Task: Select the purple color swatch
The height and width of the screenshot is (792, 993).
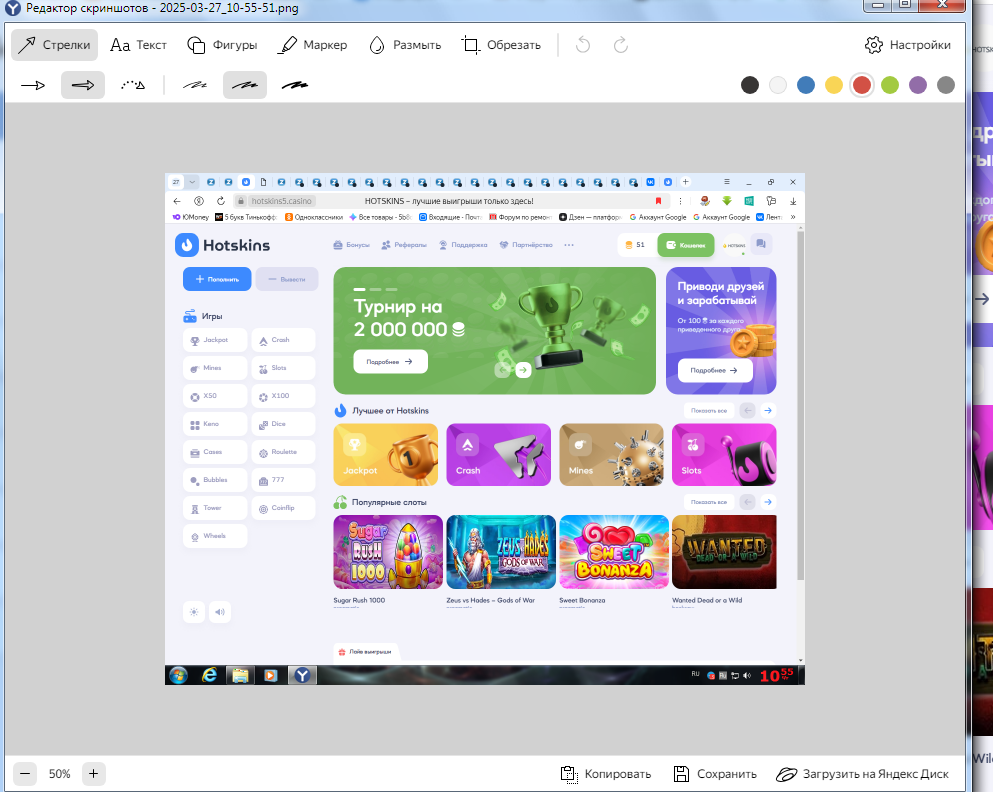Action: [x=918, y=85]
